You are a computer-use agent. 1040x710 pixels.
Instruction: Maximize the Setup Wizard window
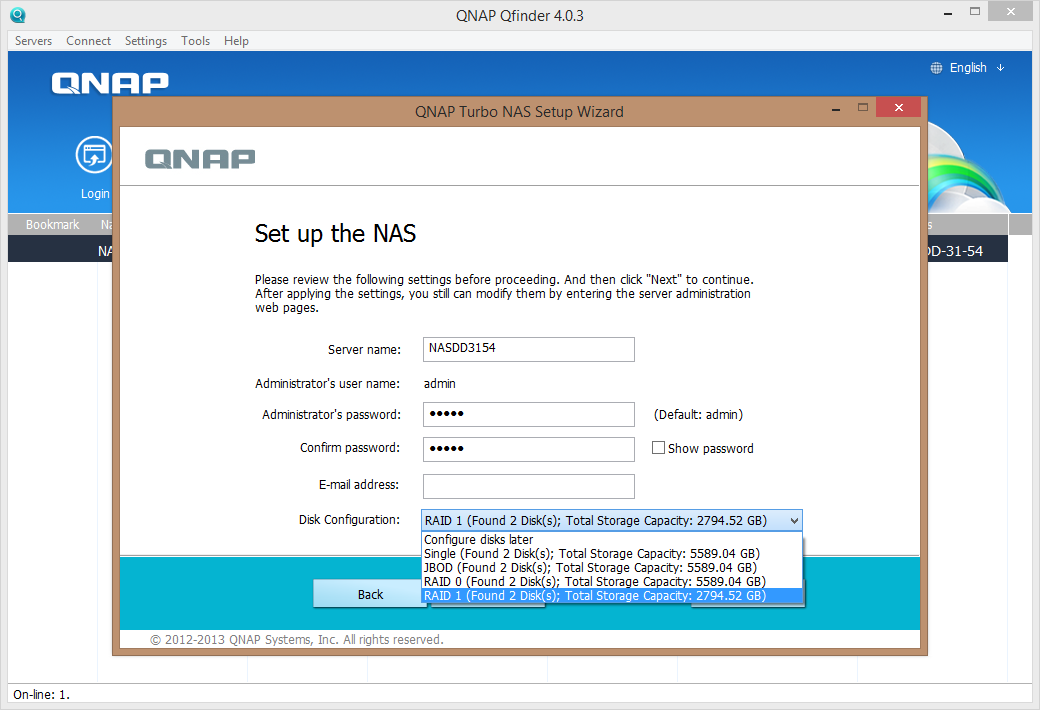click(x=863, y=107)
